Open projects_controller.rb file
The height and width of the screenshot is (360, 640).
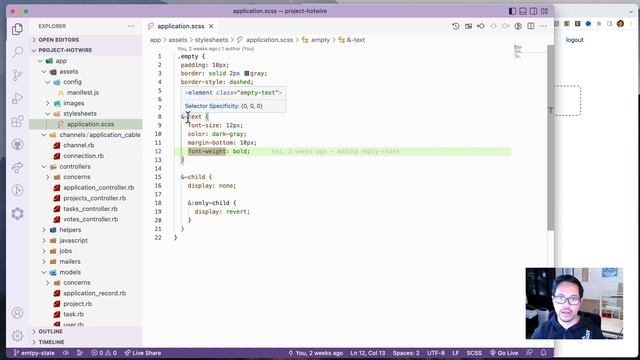pyautogui.click(x=94, y=198)
